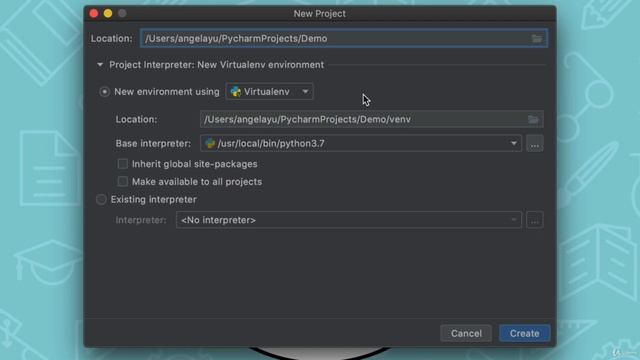Click the Base interpreter label

pyautogui.click(x=153, y=144)
